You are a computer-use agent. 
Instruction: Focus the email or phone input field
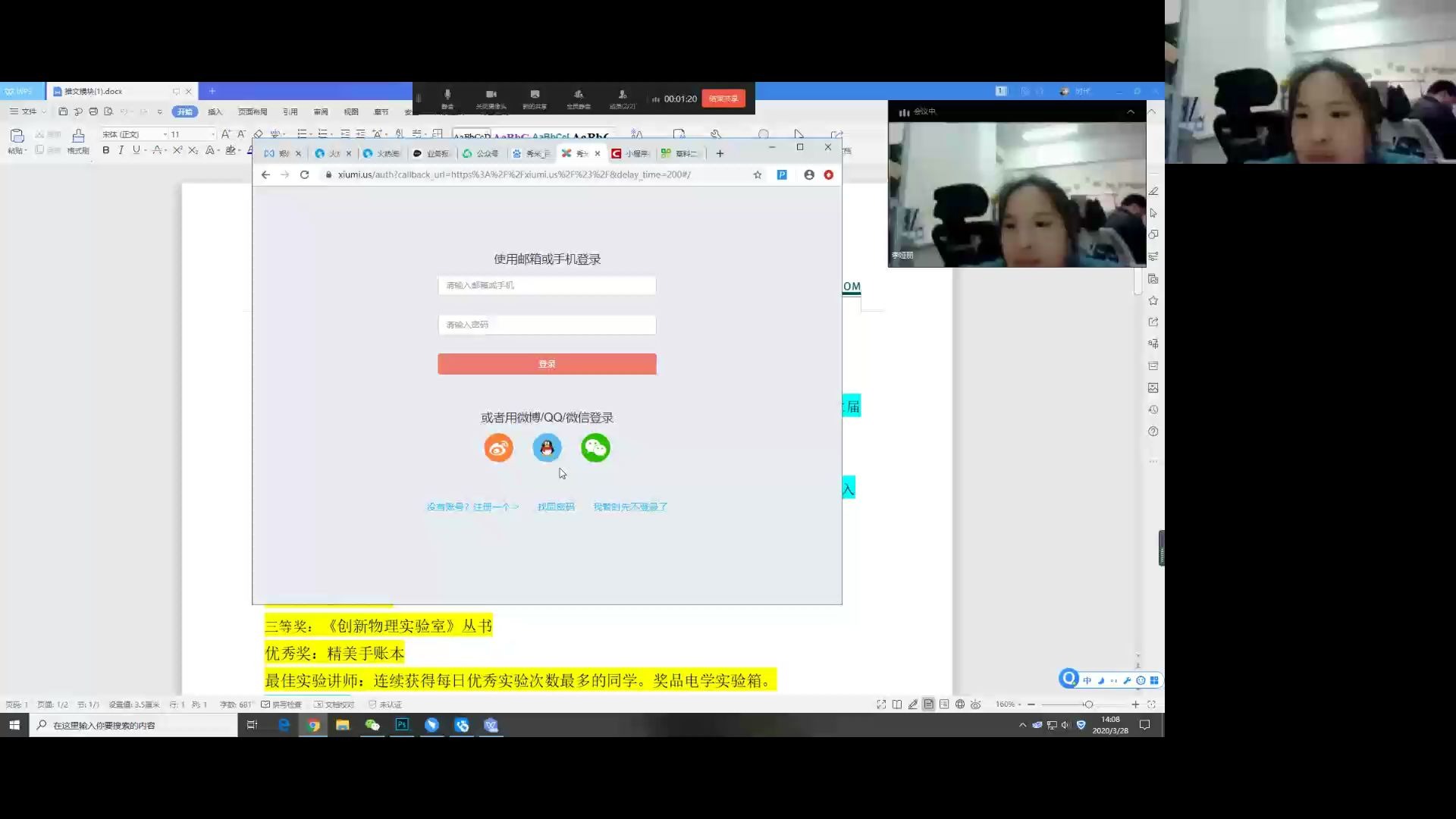tap(547, 285)
